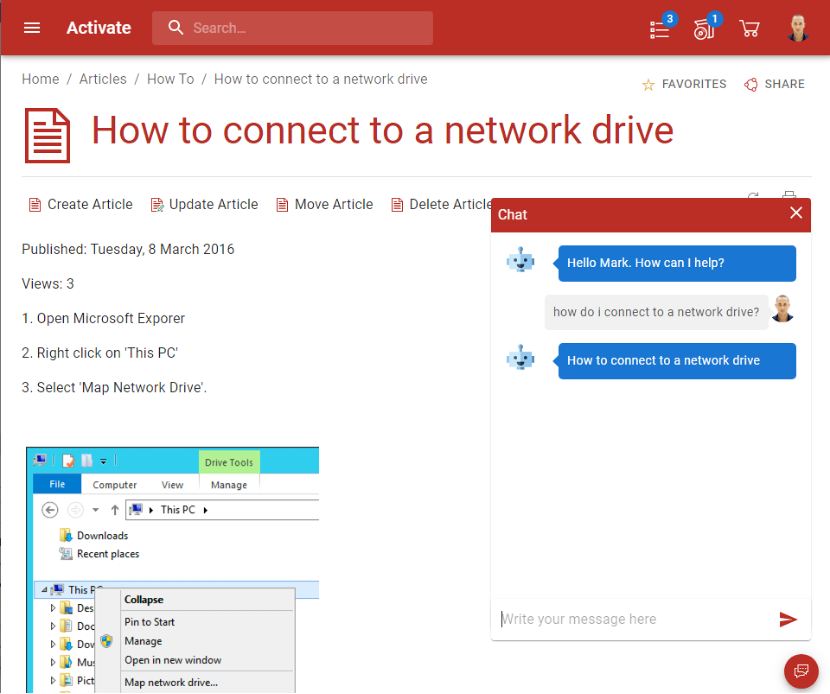Click Update Article

[x=204, y=204]
